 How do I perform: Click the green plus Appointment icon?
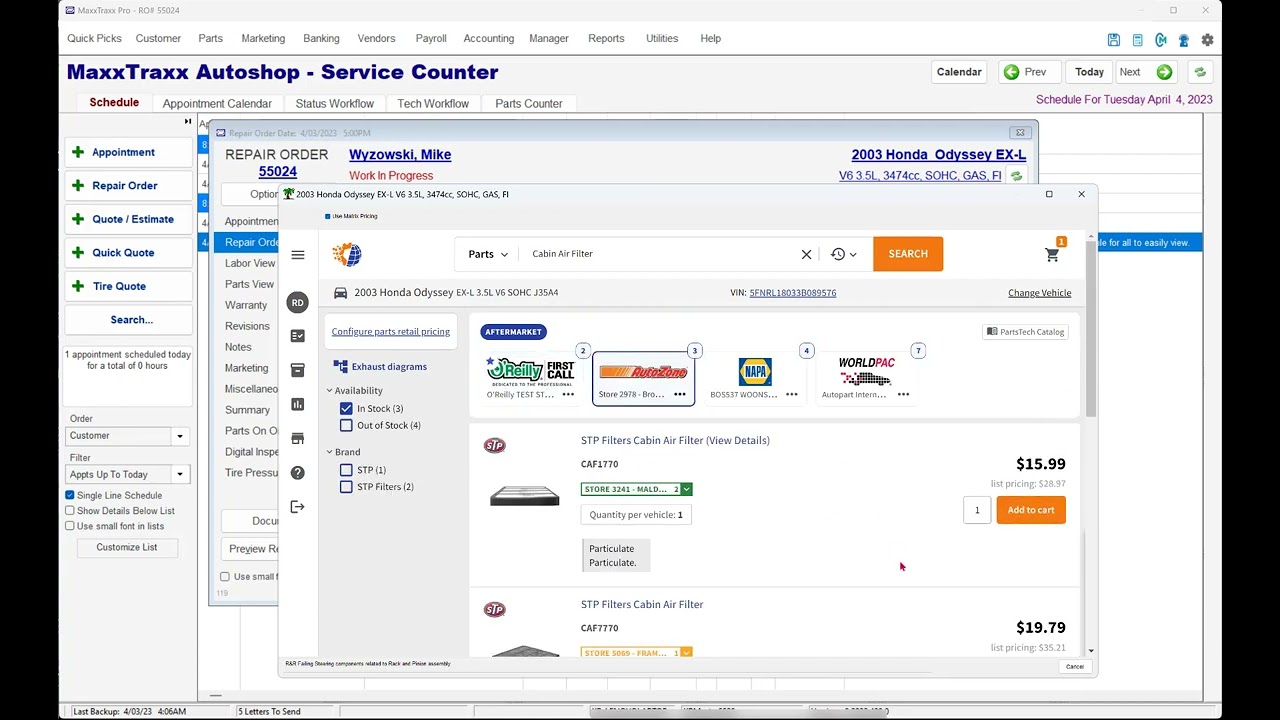point(78,152)
